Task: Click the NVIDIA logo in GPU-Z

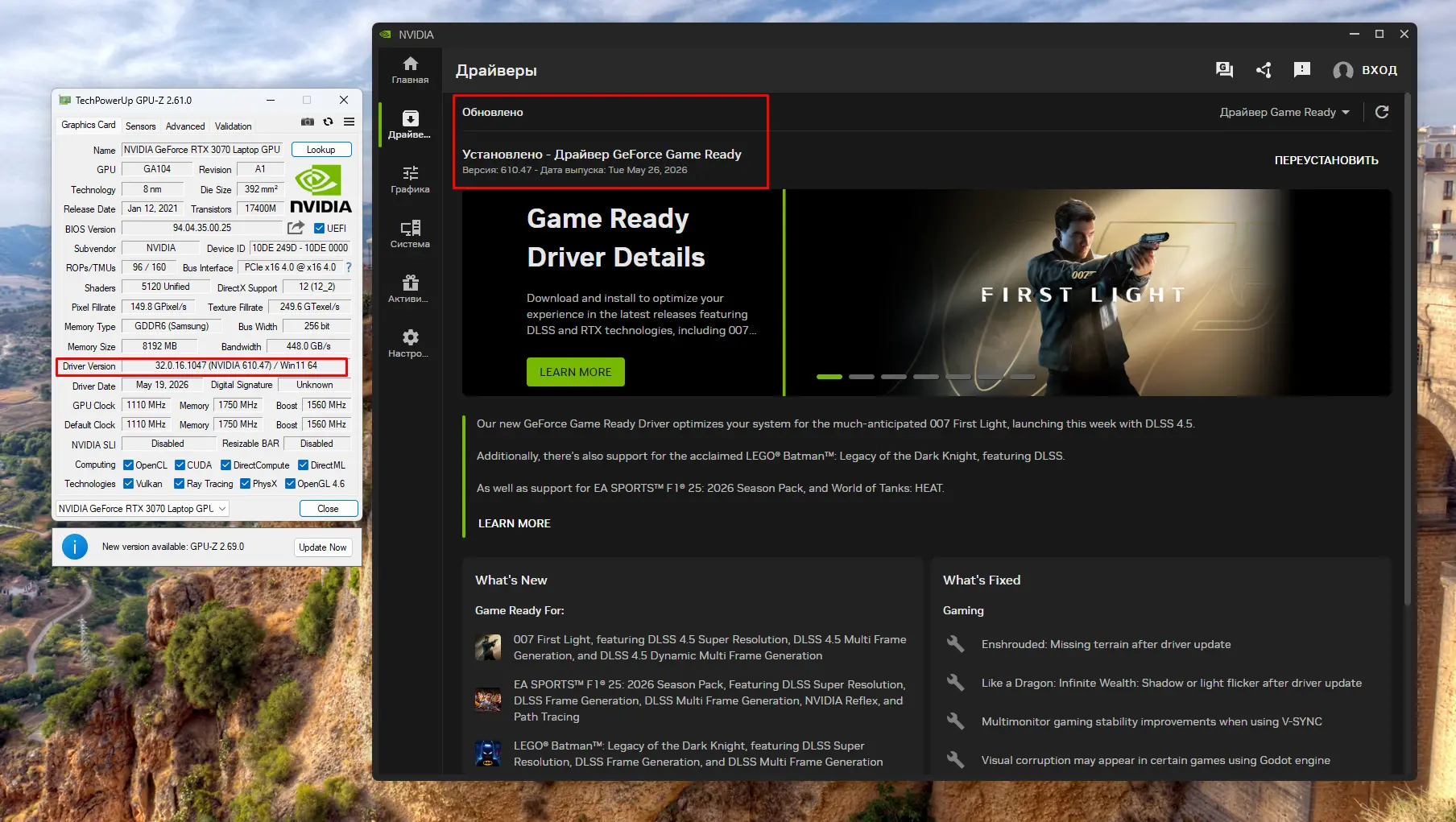Action: [321, 189]
